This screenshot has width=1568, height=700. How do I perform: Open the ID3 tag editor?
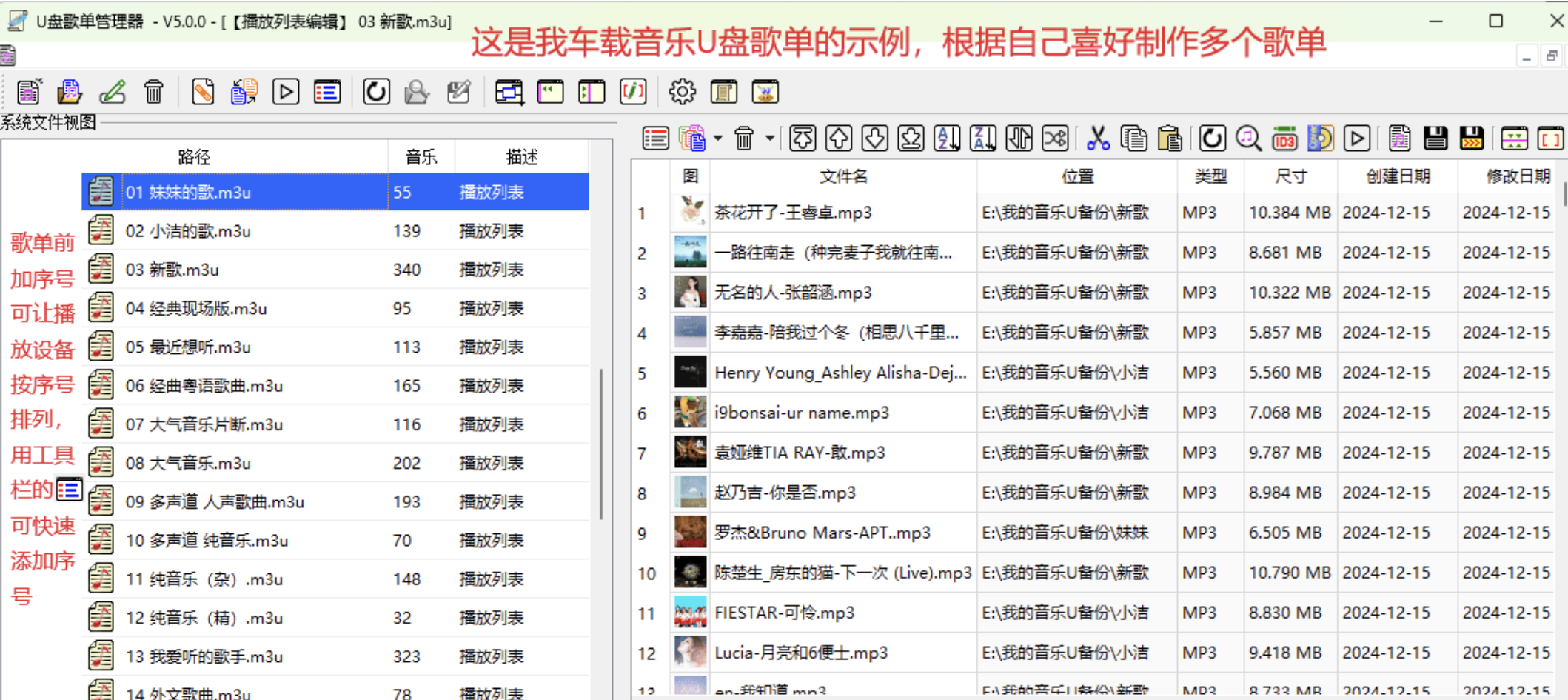pos(1284,138)
